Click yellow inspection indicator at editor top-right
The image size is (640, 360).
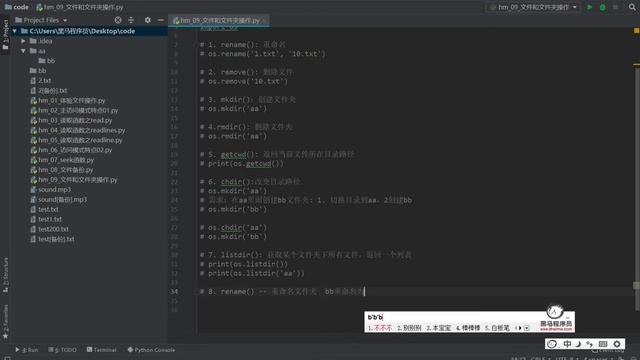tap(636, 31)
